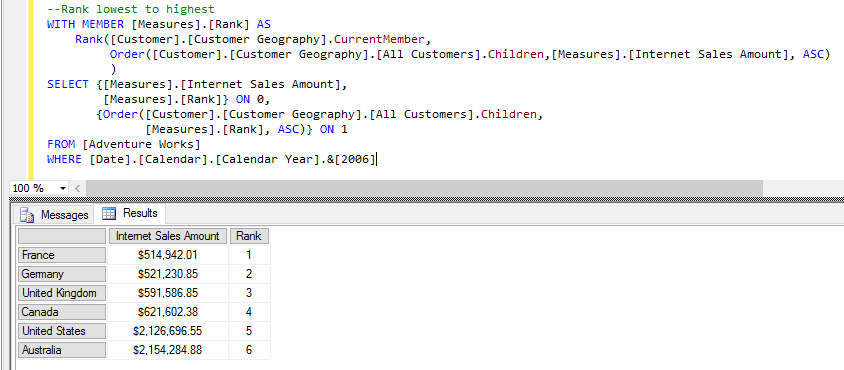This screenshot has height=370, width=844.
Task: Select the France row header
Action: coord(62,255)
